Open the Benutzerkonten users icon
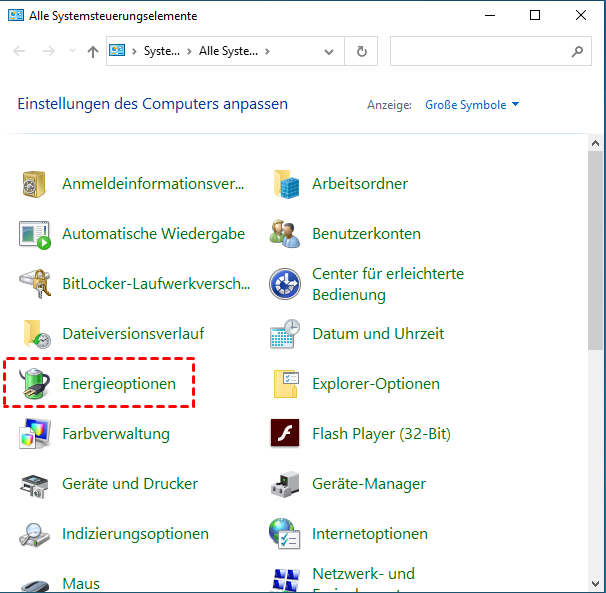 [285, 234]
